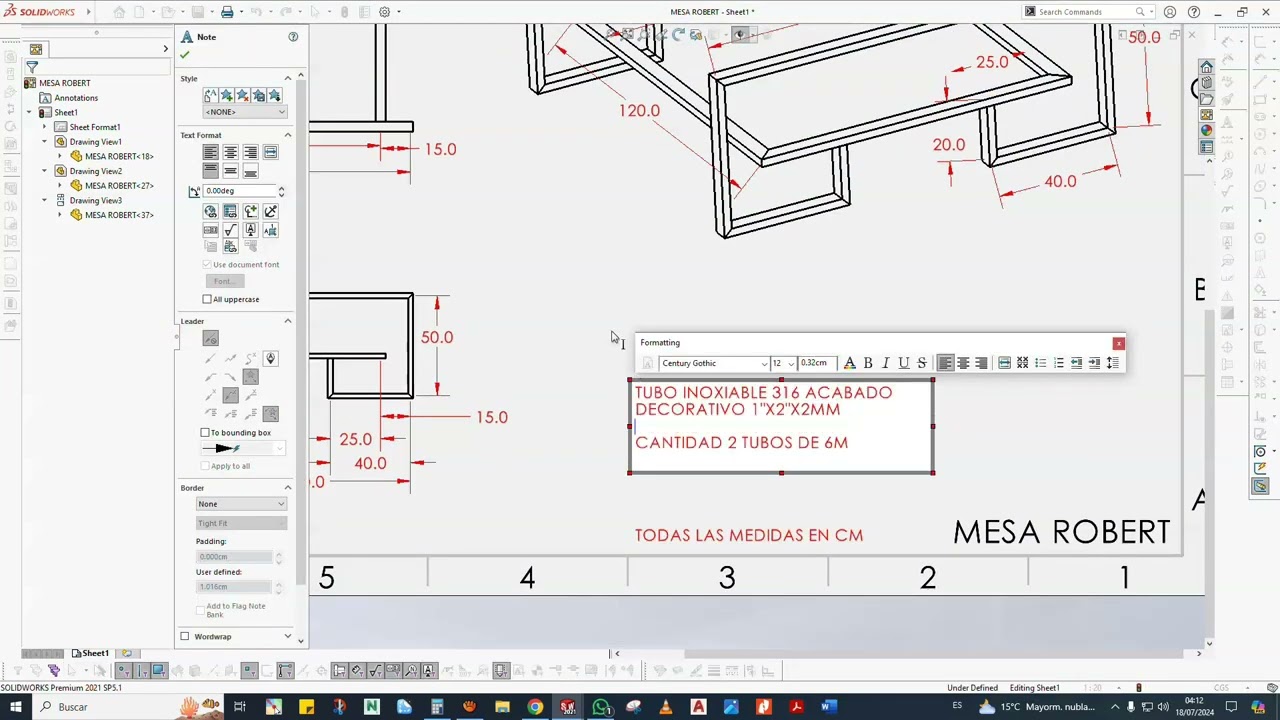
Task: Toggle To bounding box checkbox
Action: pyautogui.click(x=205, y=433)
